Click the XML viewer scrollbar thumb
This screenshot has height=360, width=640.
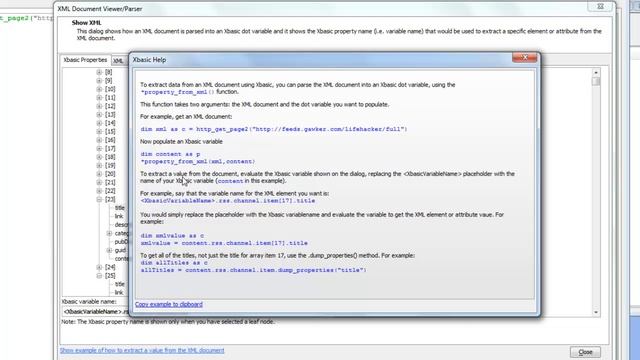pyautogui.click(x=596, y=81)
